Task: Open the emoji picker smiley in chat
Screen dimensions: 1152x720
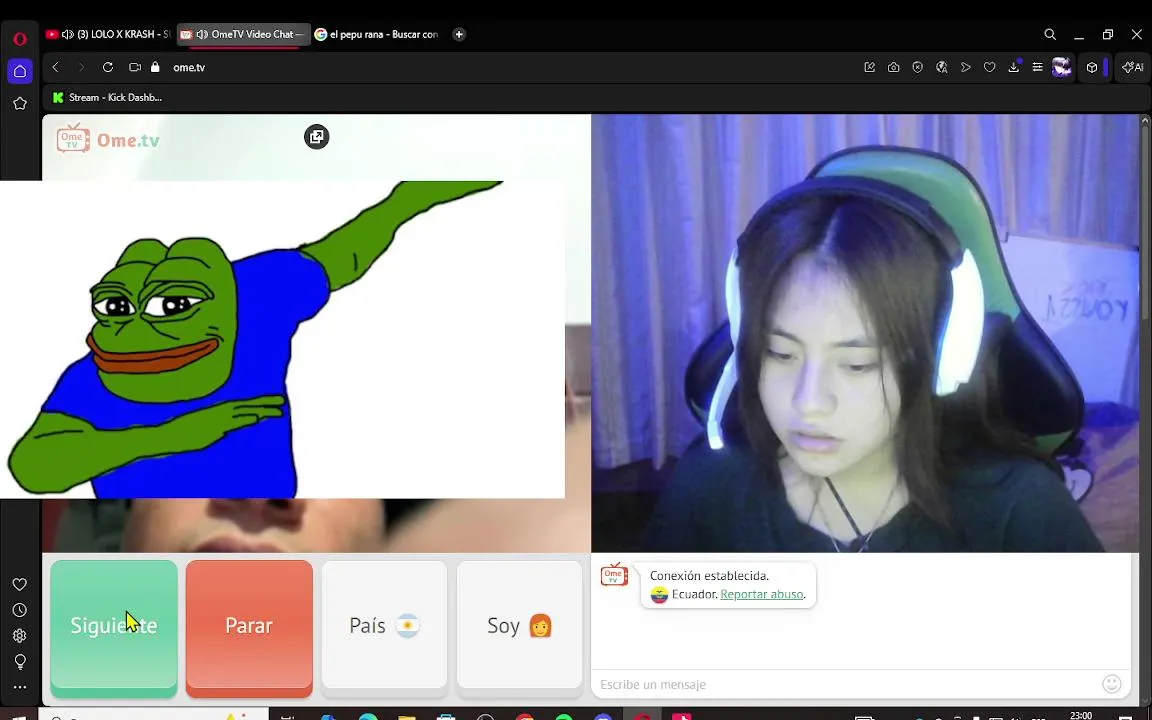Action: [1112, 684]
